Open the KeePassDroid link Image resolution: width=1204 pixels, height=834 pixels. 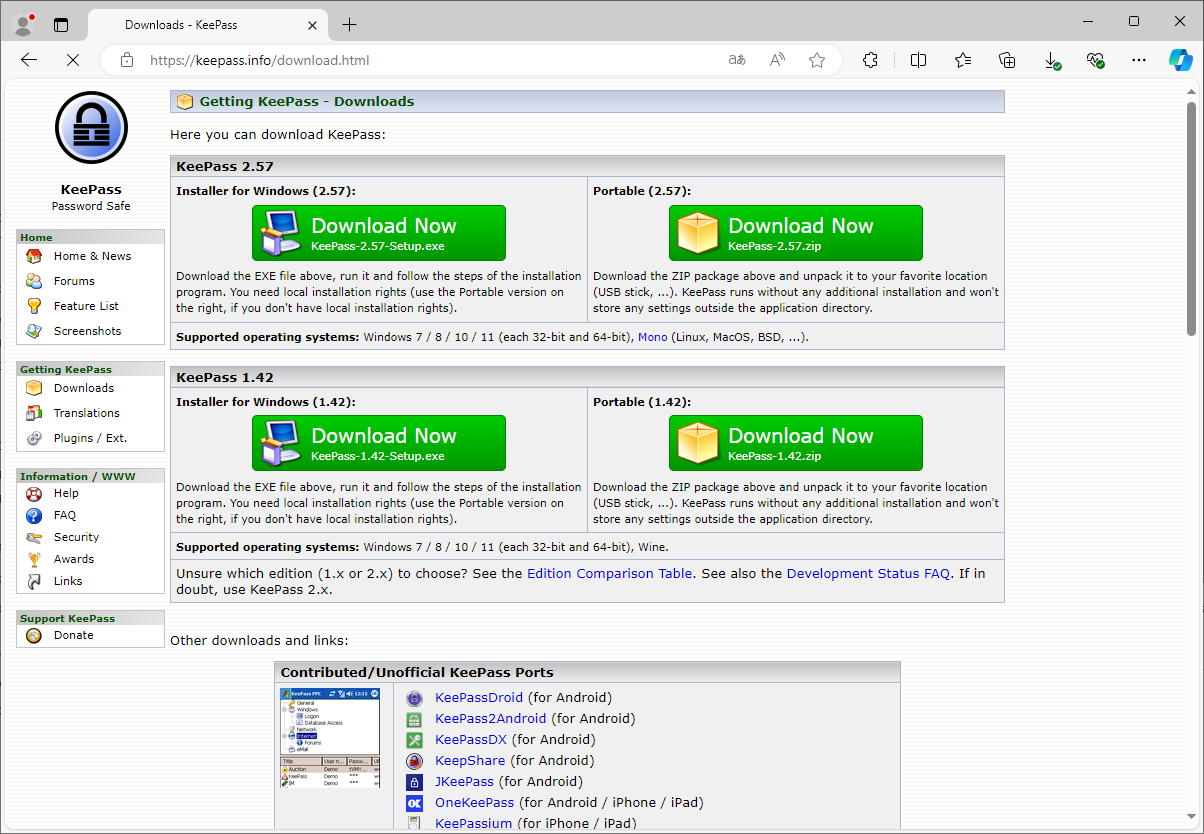pos(479,698)
